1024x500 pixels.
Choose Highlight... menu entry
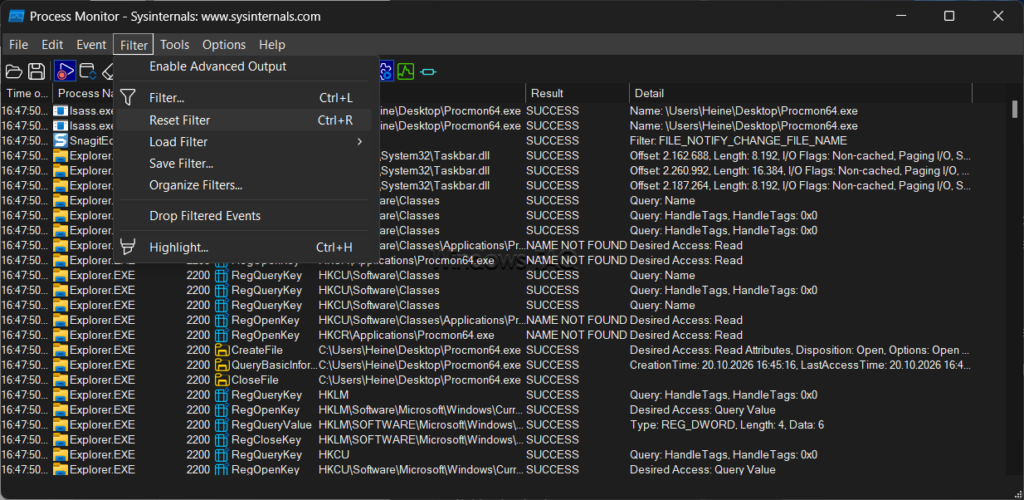click(244, 247)
